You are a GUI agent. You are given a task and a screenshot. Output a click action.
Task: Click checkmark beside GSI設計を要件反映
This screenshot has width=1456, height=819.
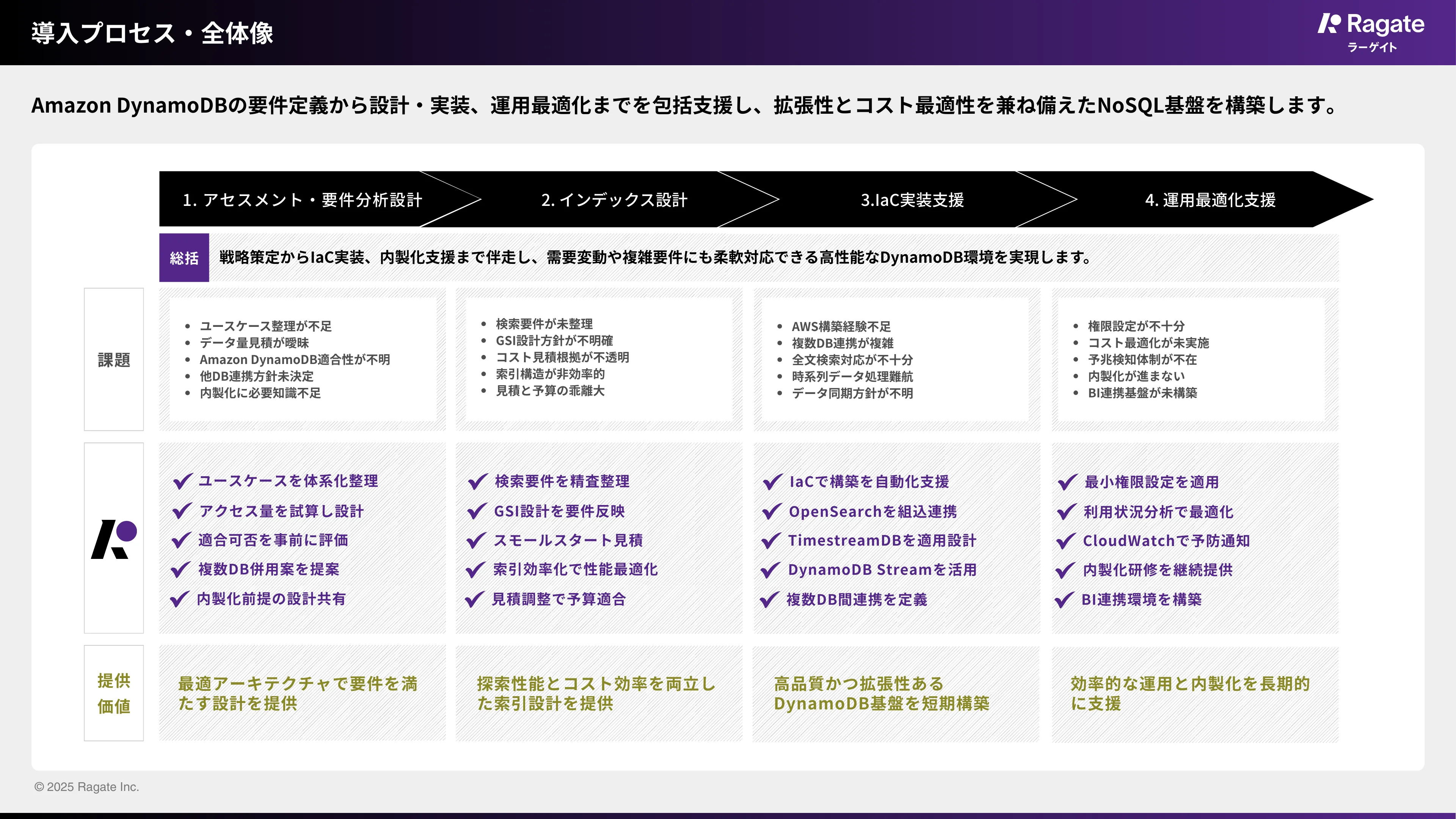tap(477, 511)
